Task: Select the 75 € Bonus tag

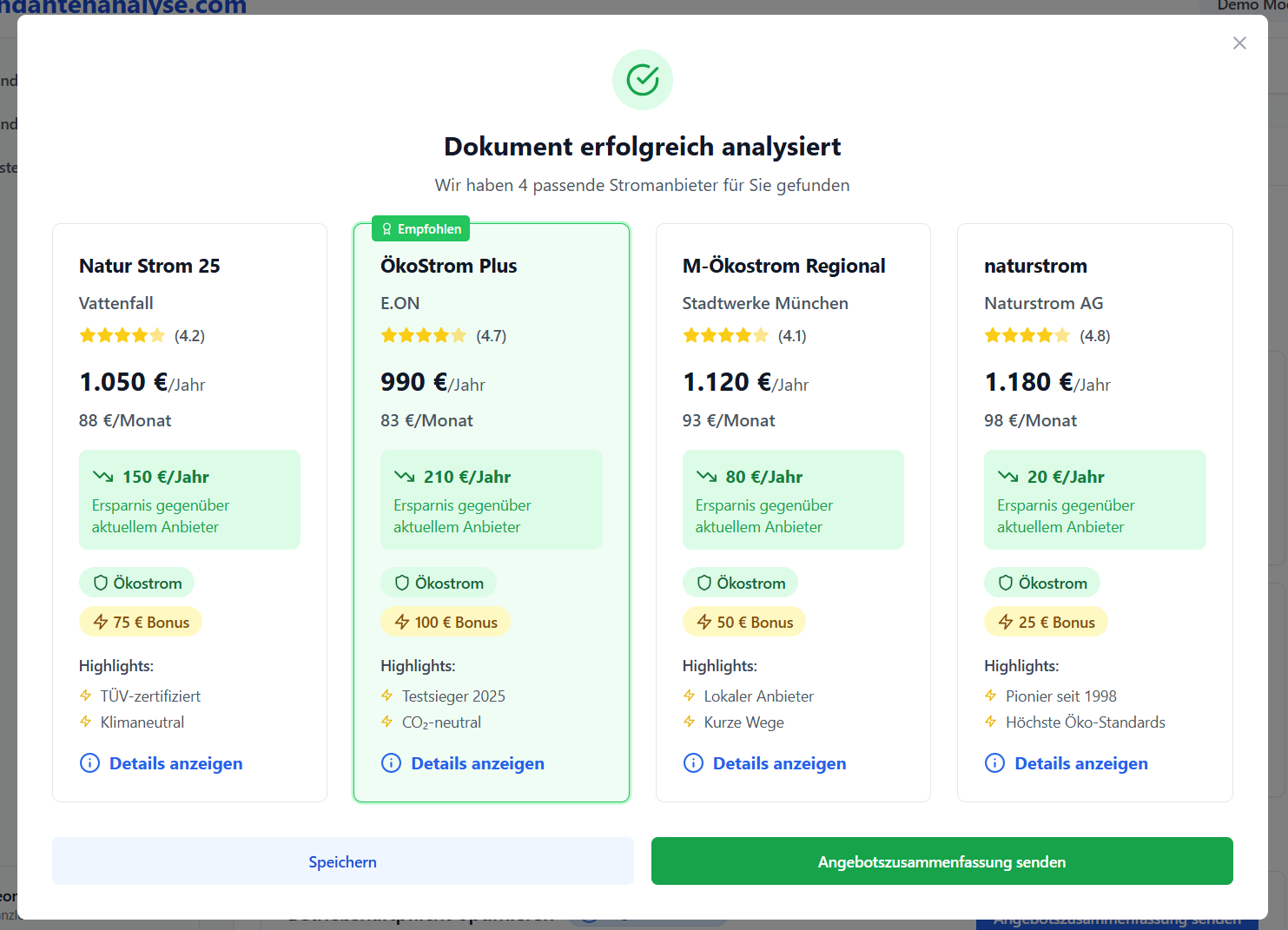Action: [141, 622]
